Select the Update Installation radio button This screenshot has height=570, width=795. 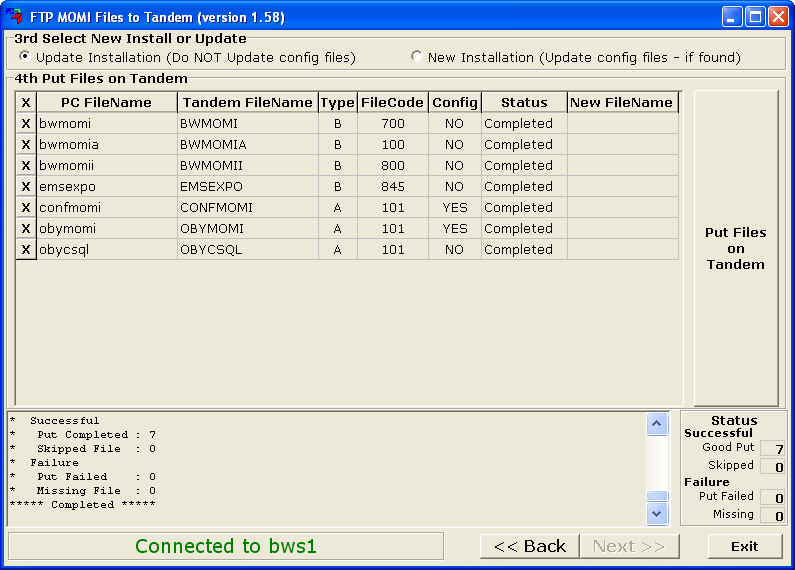pos(25,57)
